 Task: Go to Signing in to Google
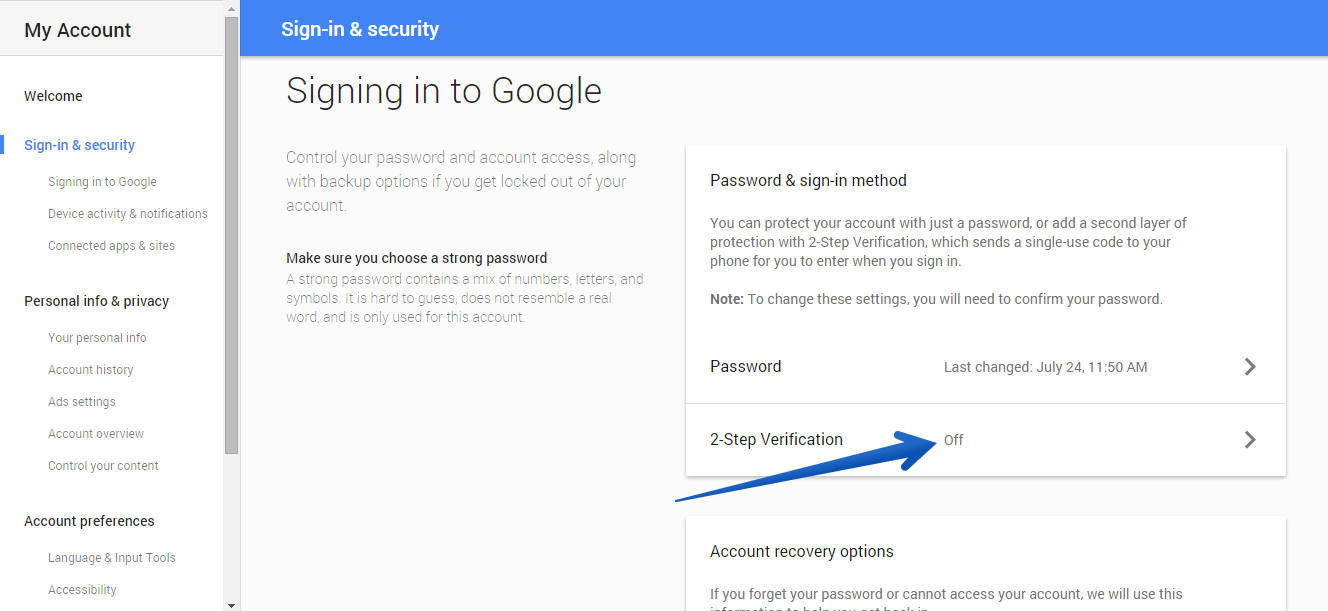click(102, 182)
